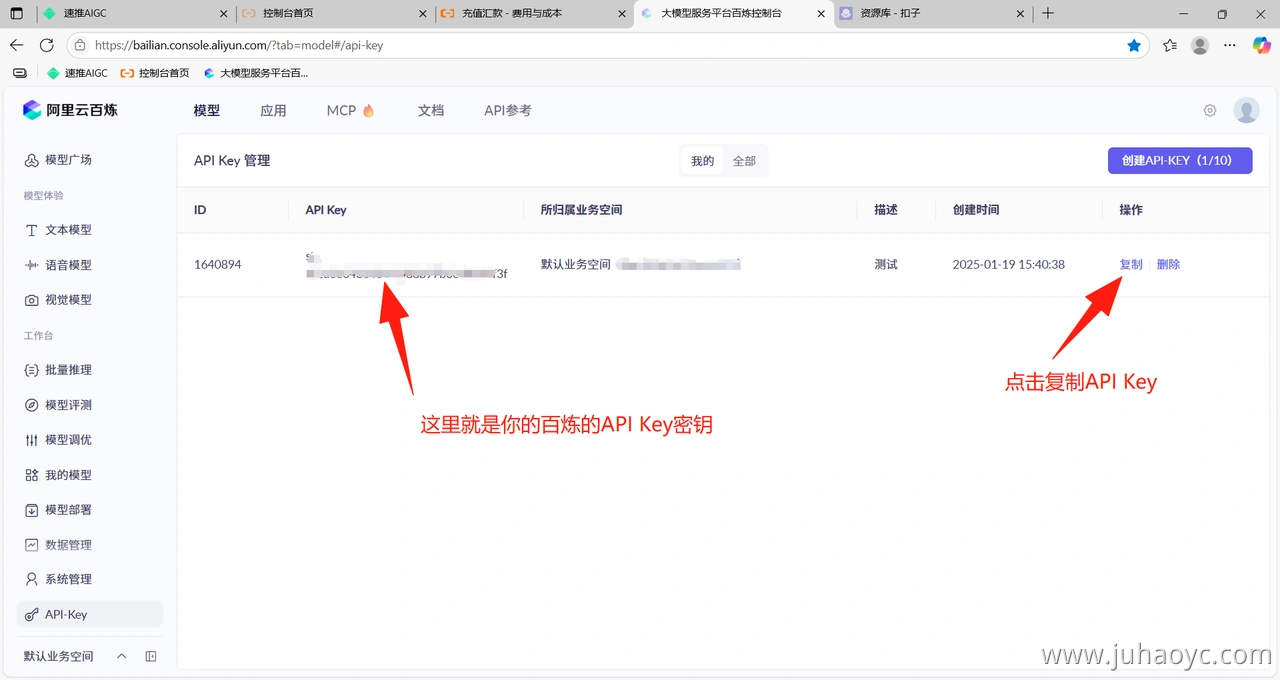This screenshot has width=1280, height=680.
Task: Switch filter to 全部
Action: (x=744, y=161)
